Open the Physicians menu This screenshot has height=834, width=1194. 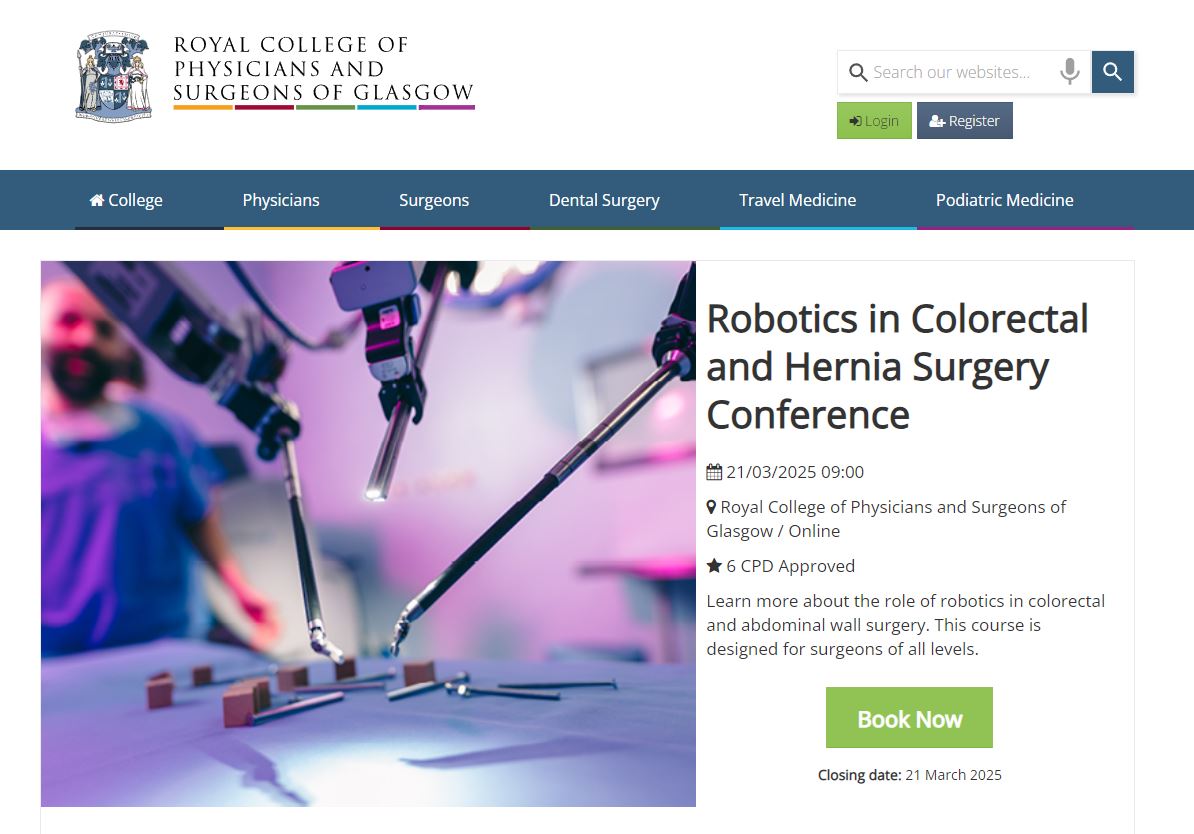point(281,200)
